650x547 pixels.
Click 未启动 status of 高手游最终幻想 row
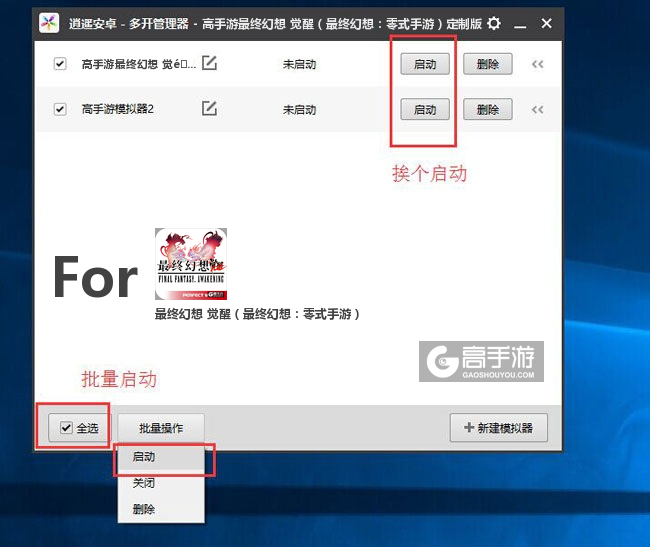pos(299,64)
